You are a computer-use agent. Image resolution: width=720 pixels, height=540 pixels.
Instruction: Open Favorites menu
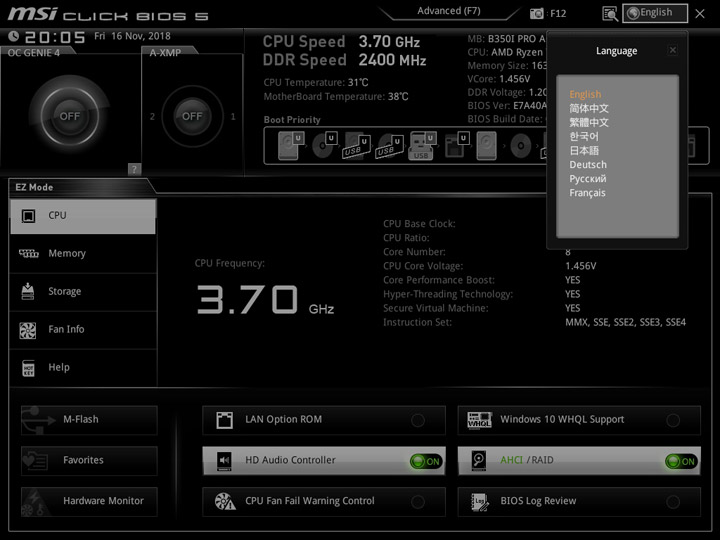coord(89,461)
